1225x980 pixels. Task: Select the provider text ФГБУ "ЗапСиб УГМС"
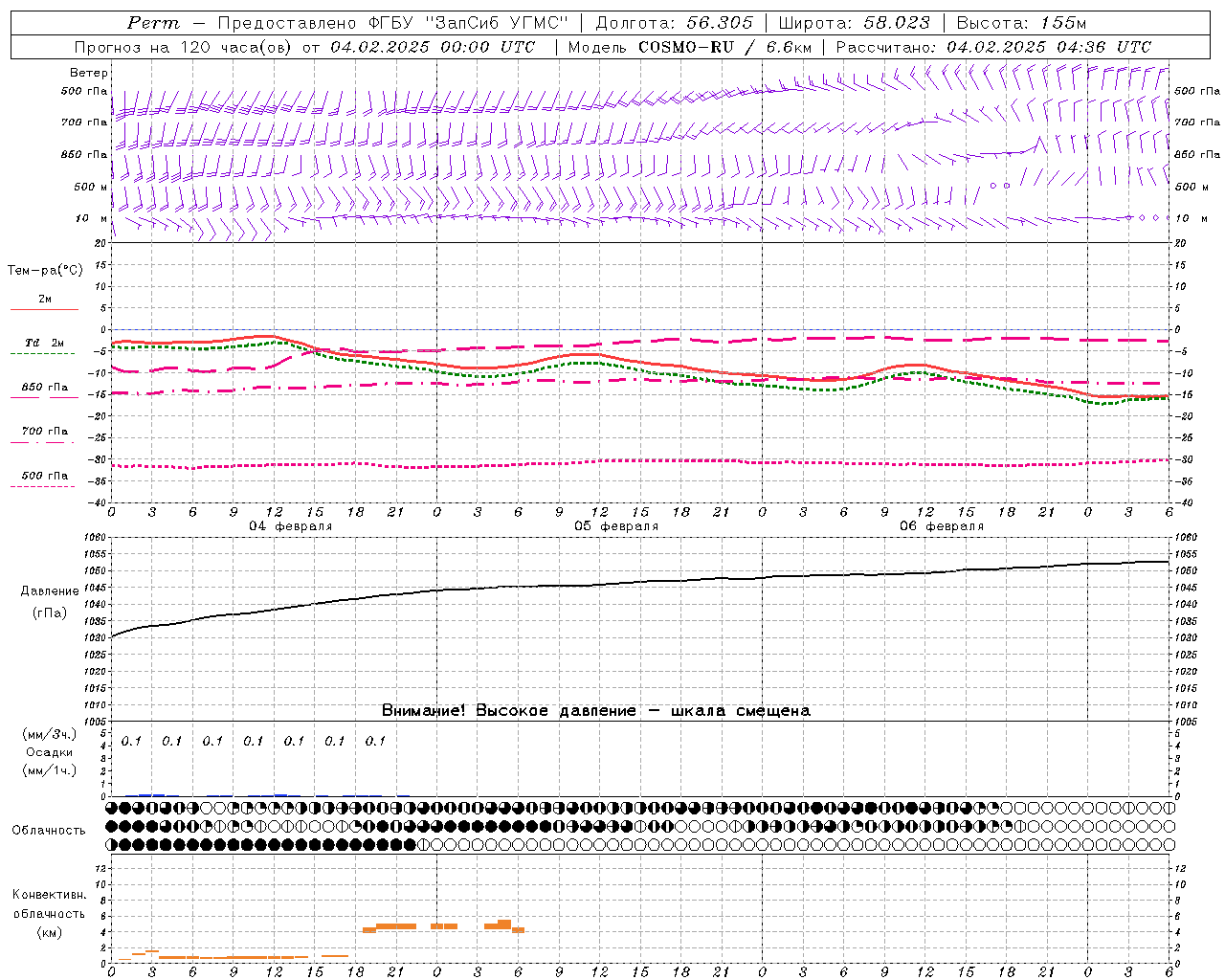coord(469,23)
